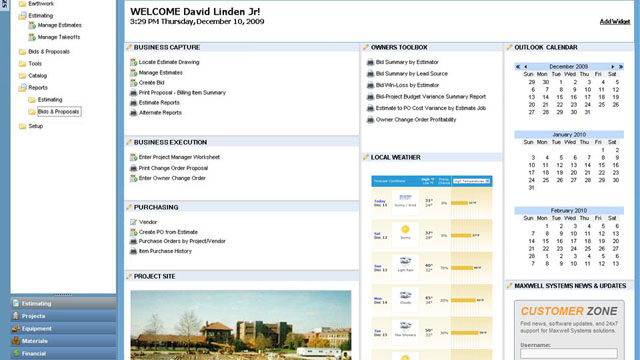
Task: Click the Create Bid icon
Action: click(133, 83)
